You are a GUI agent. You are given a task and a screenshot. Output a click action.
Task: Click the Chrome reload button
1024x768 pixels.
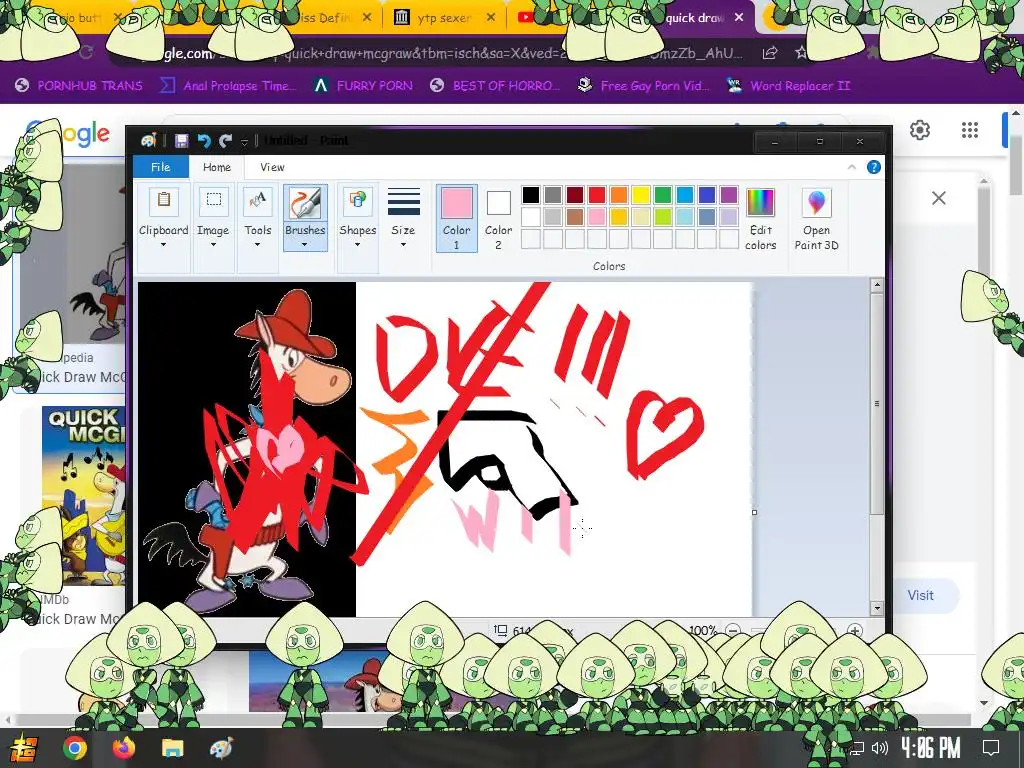pyautogui.click(x=86, y=53)
